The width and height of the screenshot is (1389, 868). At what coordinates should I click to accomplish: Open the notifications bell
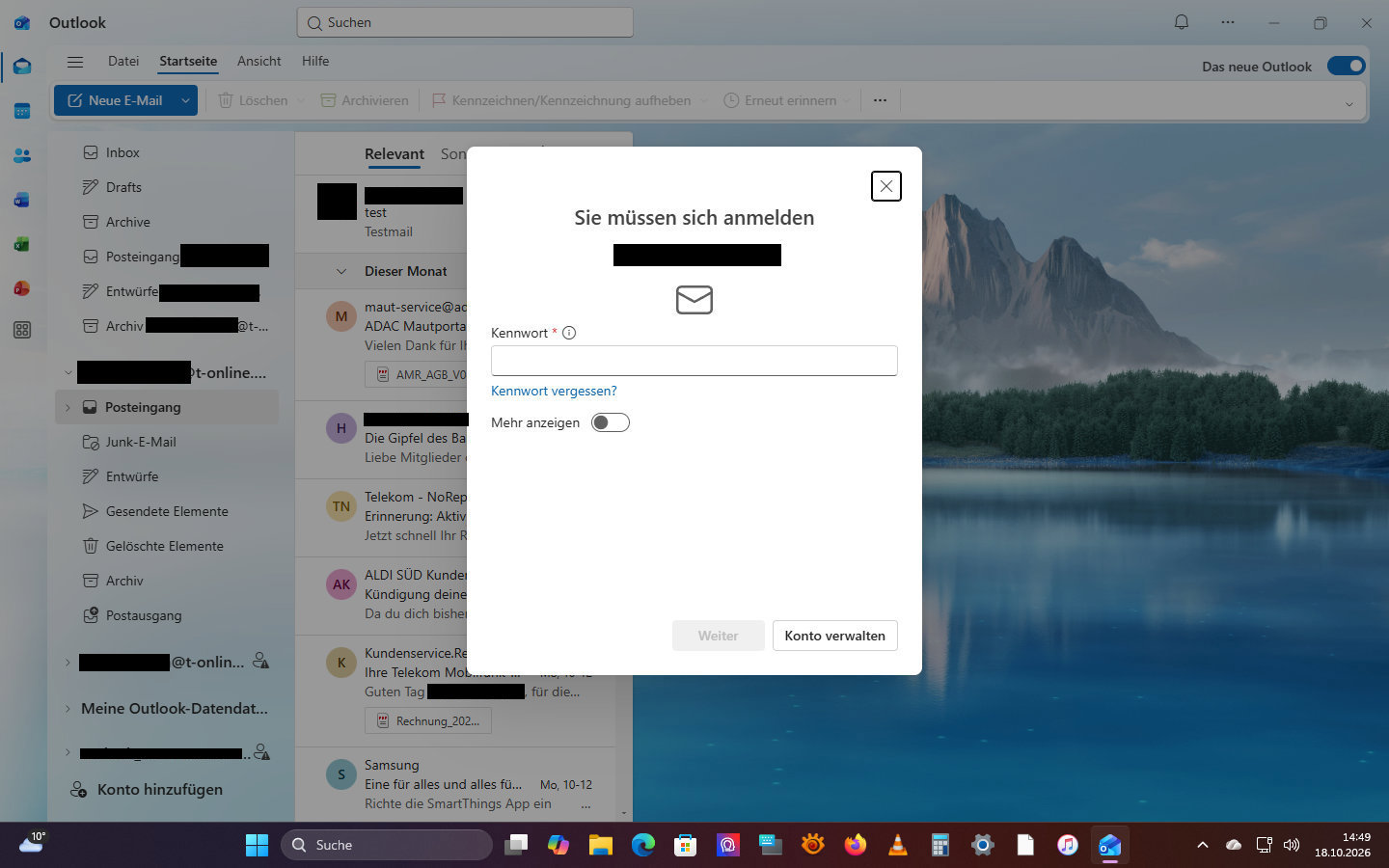1182,22
